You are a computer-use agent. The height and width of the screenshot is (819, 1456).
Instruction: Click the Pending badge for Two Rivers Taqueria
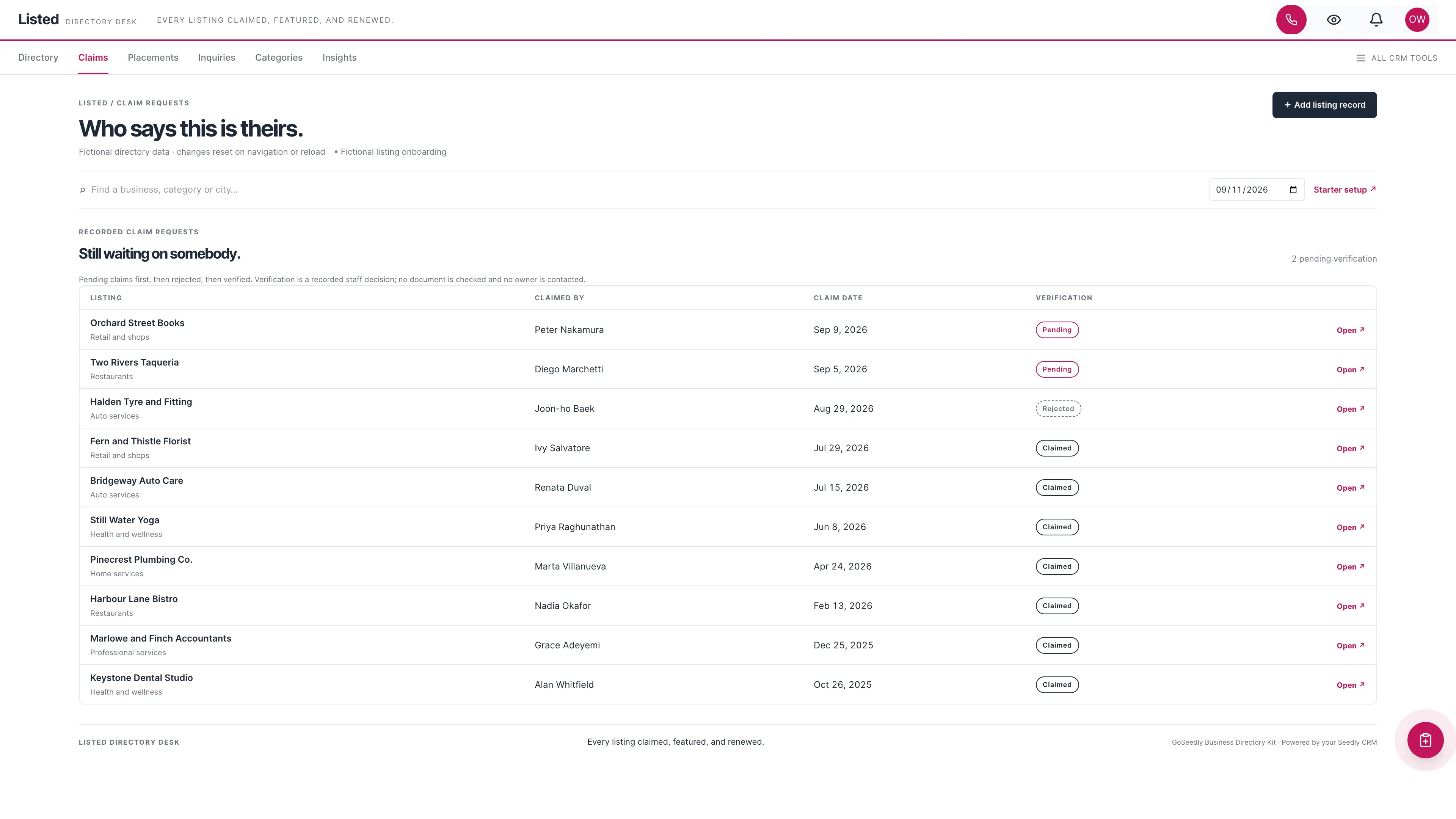point(1056,370)
